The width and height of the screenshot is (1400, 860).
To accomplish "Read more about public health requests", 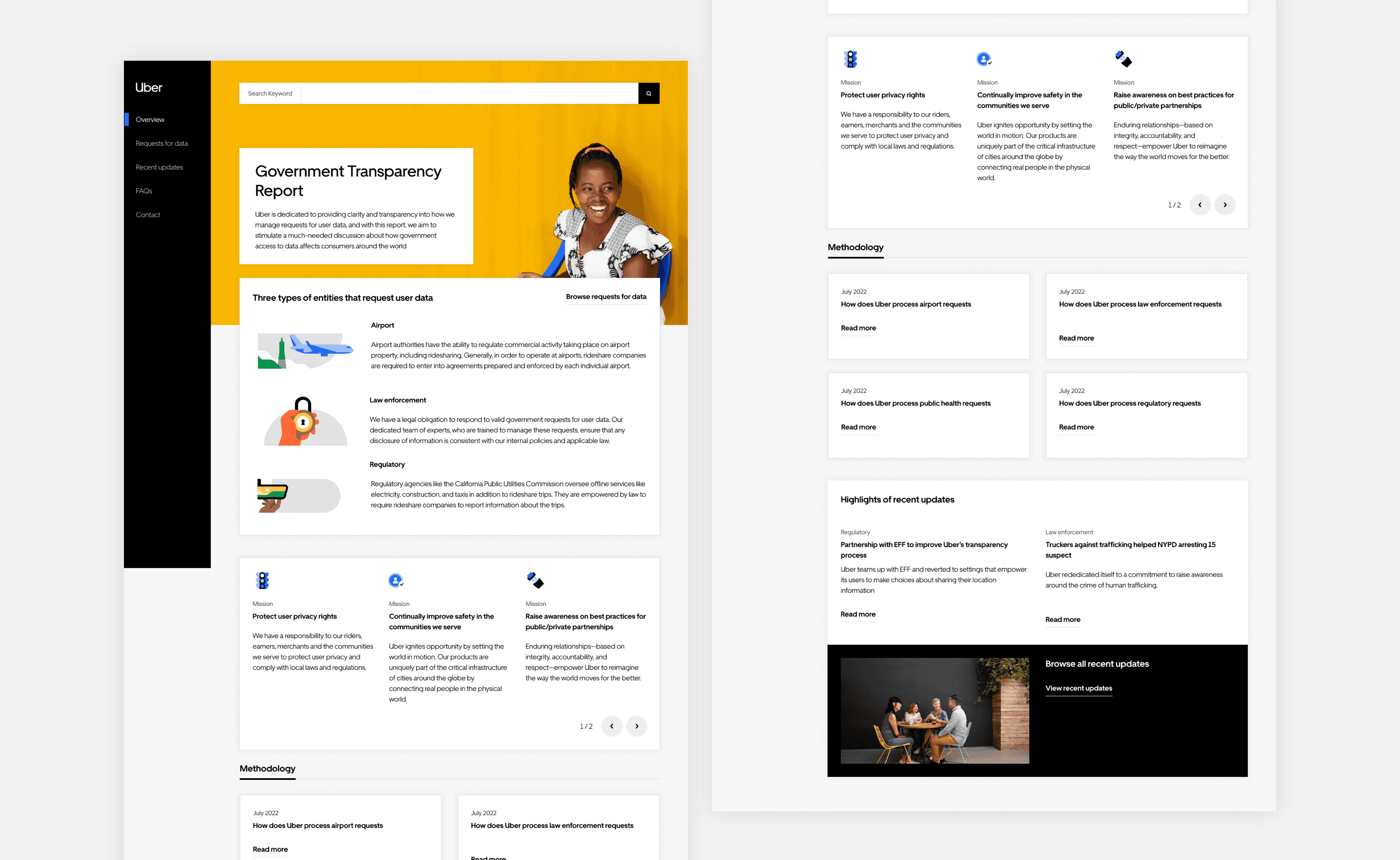I will coord(858,427).
